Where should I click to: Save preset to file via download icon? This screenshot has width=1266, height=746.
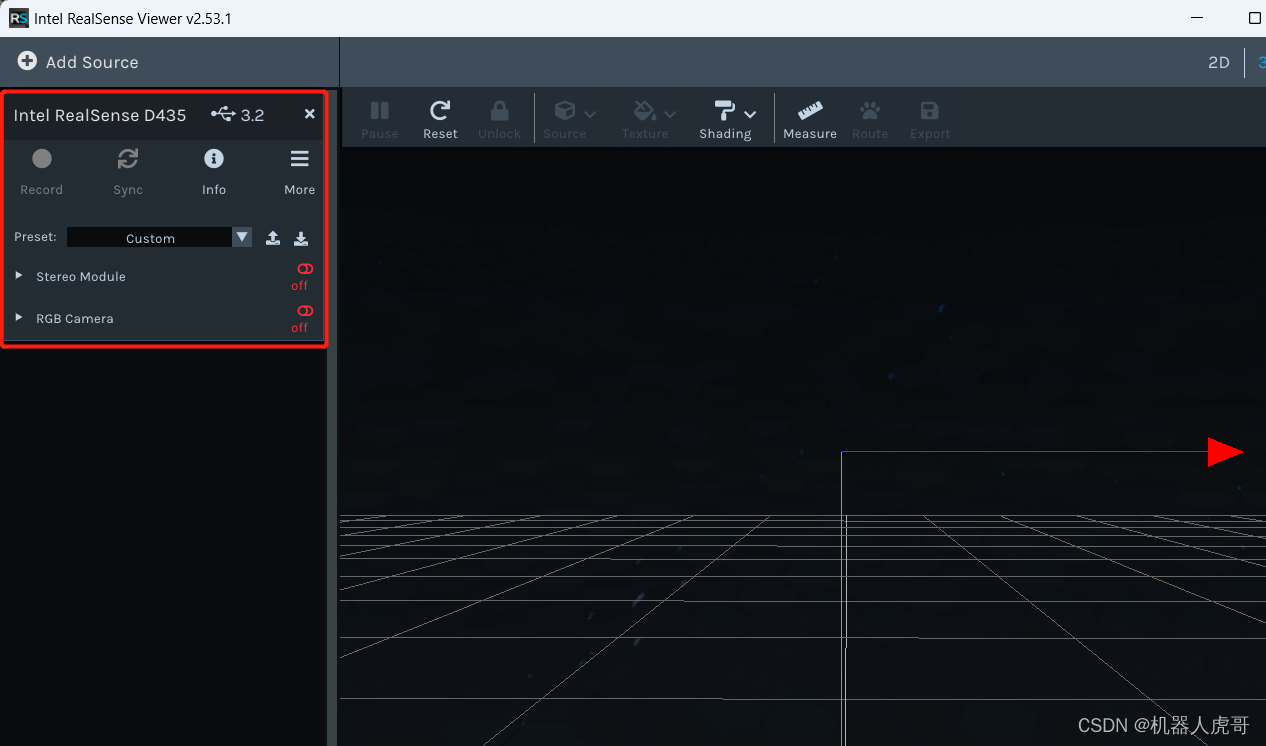(301, 238)
